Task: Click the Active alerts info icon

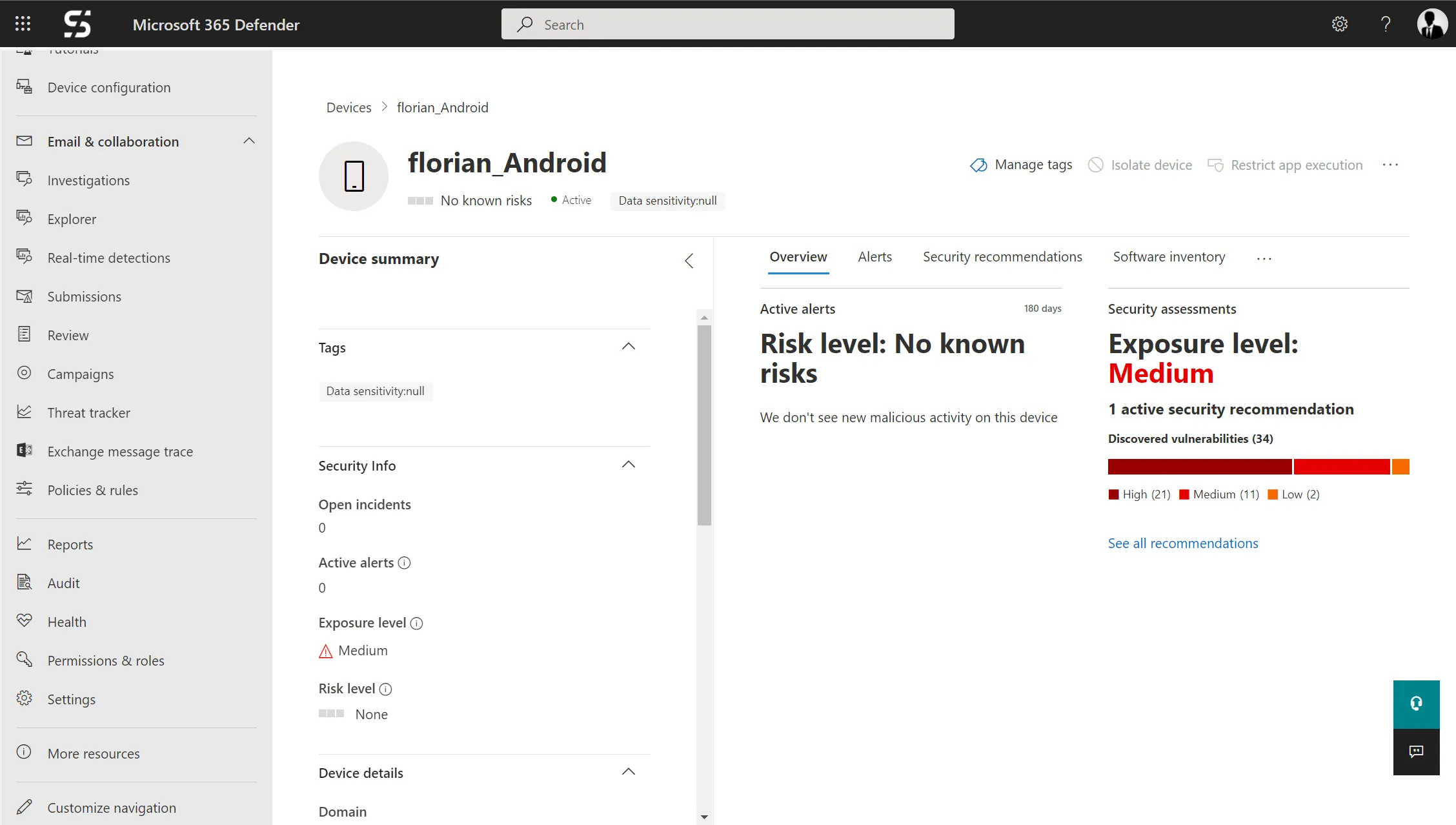Action: 405,563
